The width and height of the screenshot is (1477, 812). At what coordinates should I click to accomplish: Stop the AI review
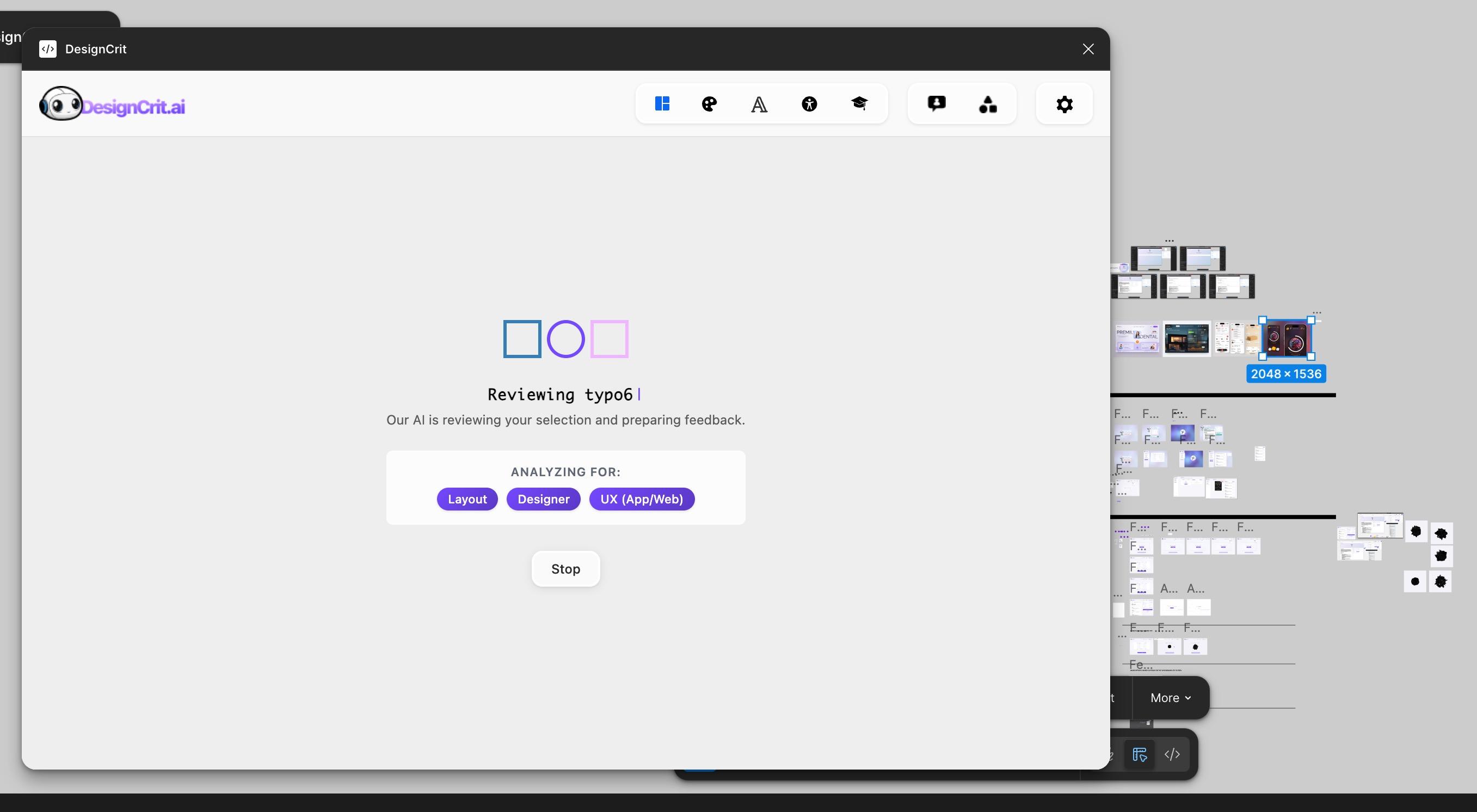pos(565,569)
